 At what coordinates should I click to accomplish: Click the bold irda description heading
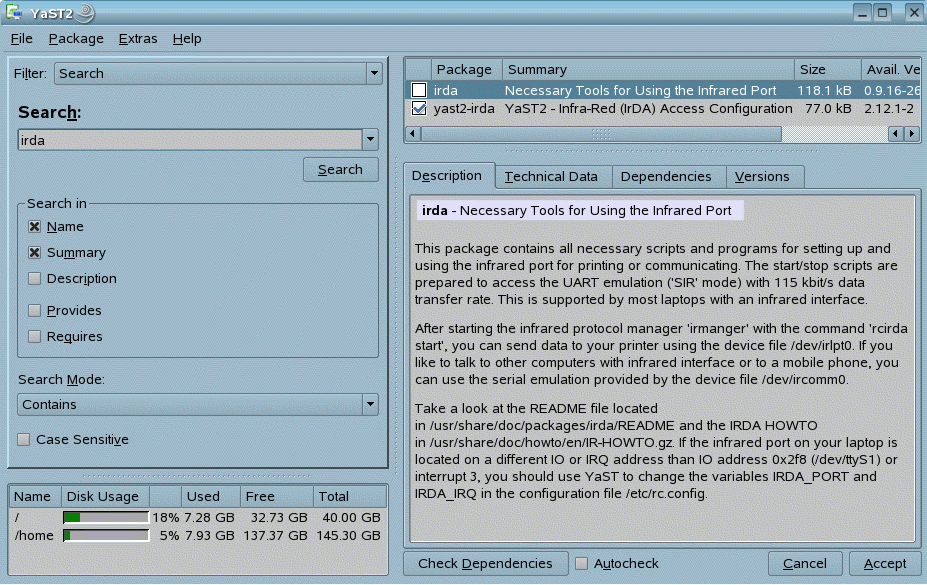click(x=435, y=210)
